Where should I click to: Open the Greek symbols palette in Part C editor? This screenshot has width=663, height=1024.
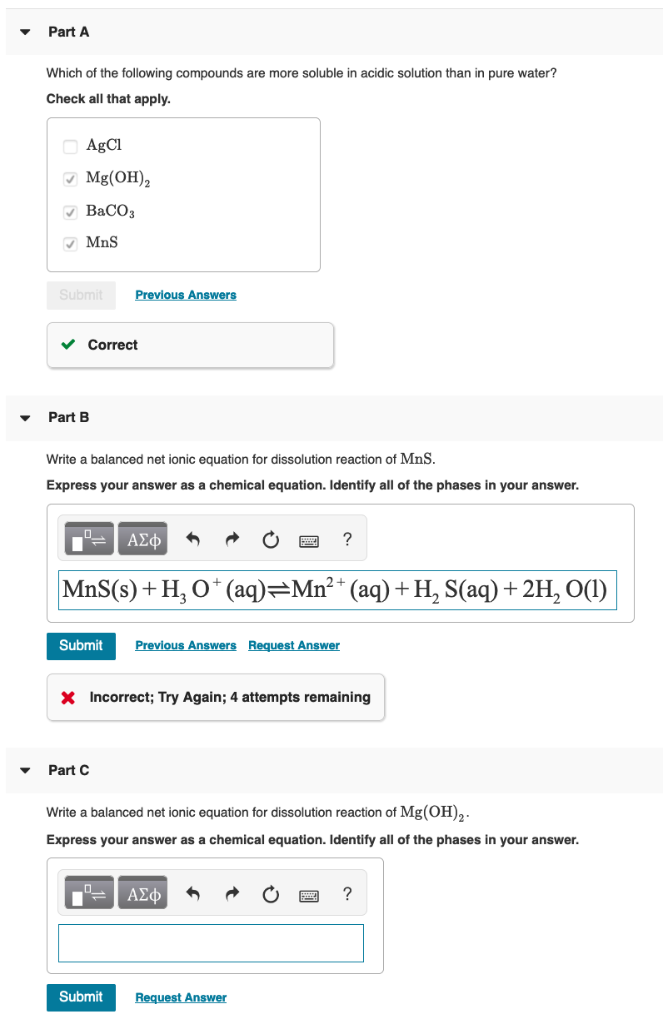coord(142,892)
